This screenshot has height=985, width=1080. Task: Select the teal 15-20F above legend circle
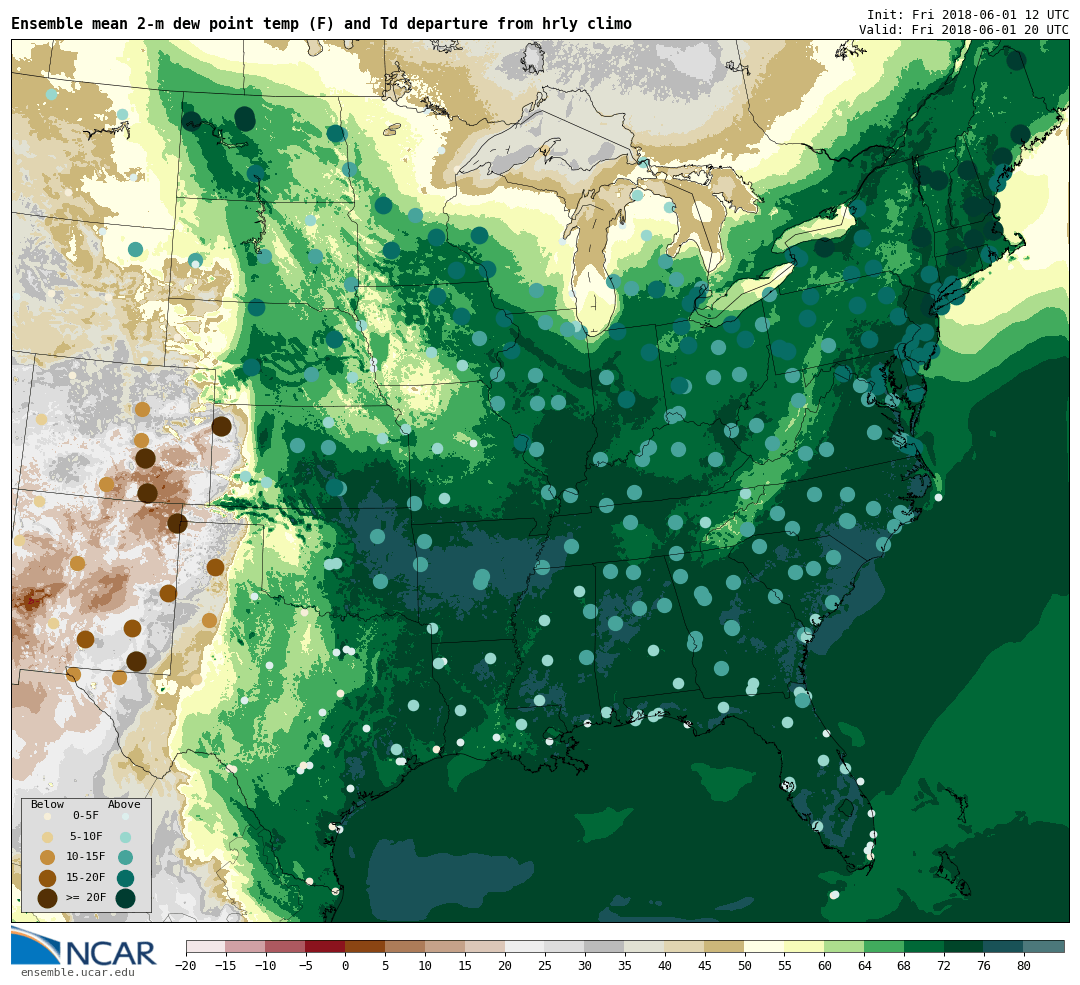coord(125,878)
